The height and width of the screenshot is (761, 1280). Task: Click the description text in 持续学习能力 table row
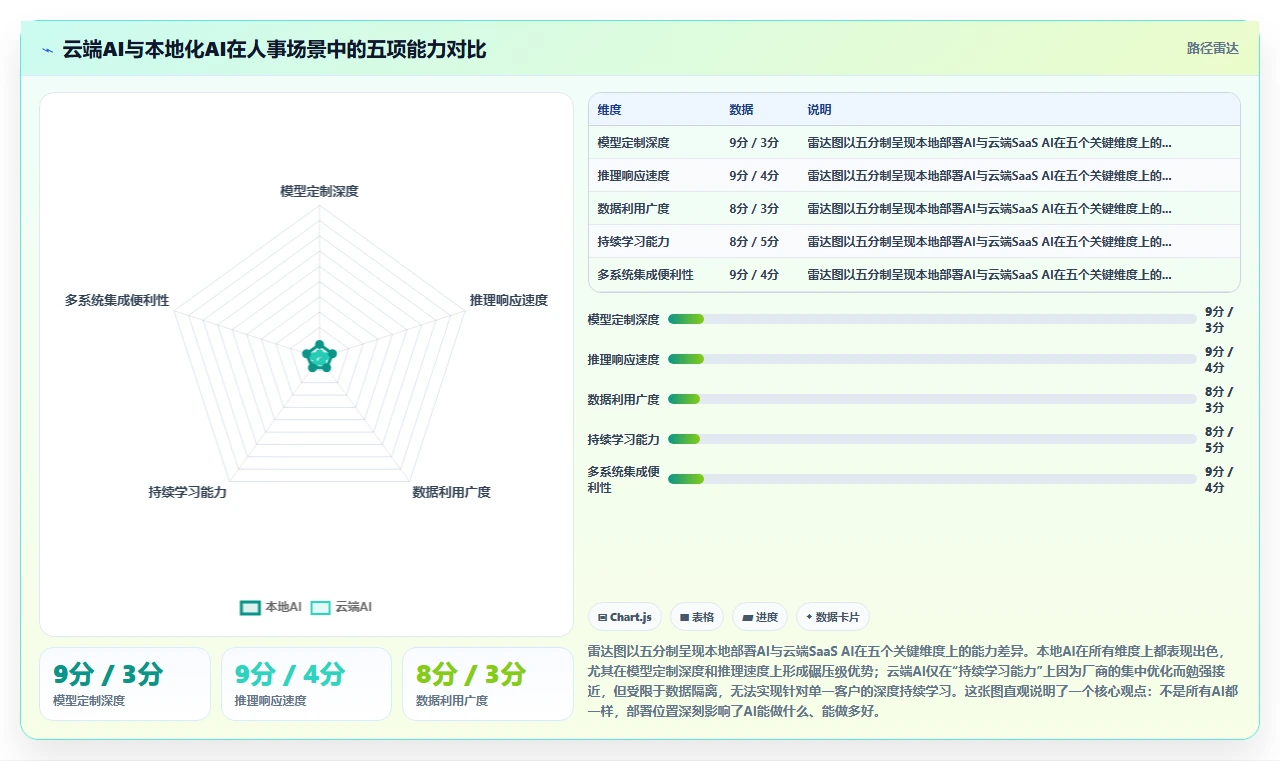click(x=990, y=242)
